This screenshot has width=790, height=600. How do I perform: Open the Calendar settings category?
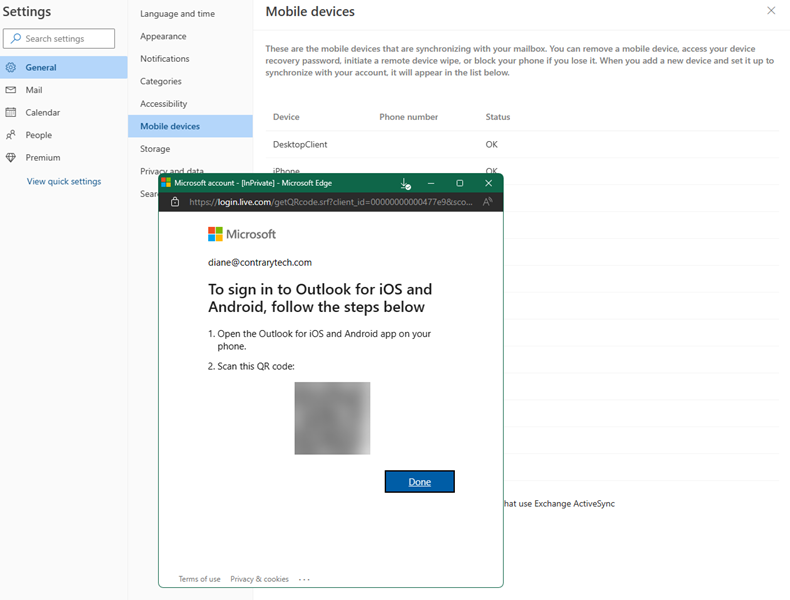point(63,113)
